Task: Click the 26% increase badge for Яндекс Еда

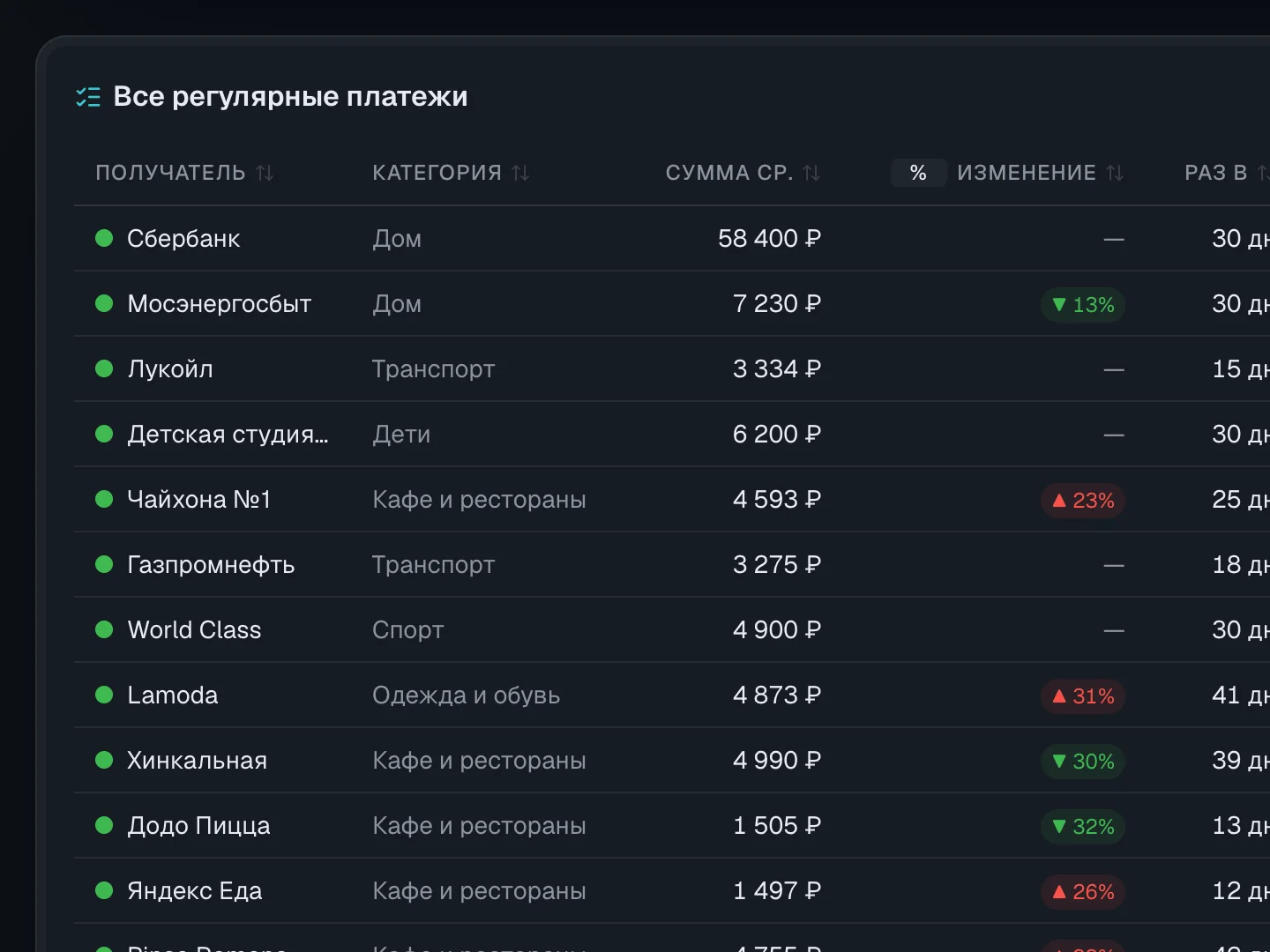Action: tap(1083, 892)
